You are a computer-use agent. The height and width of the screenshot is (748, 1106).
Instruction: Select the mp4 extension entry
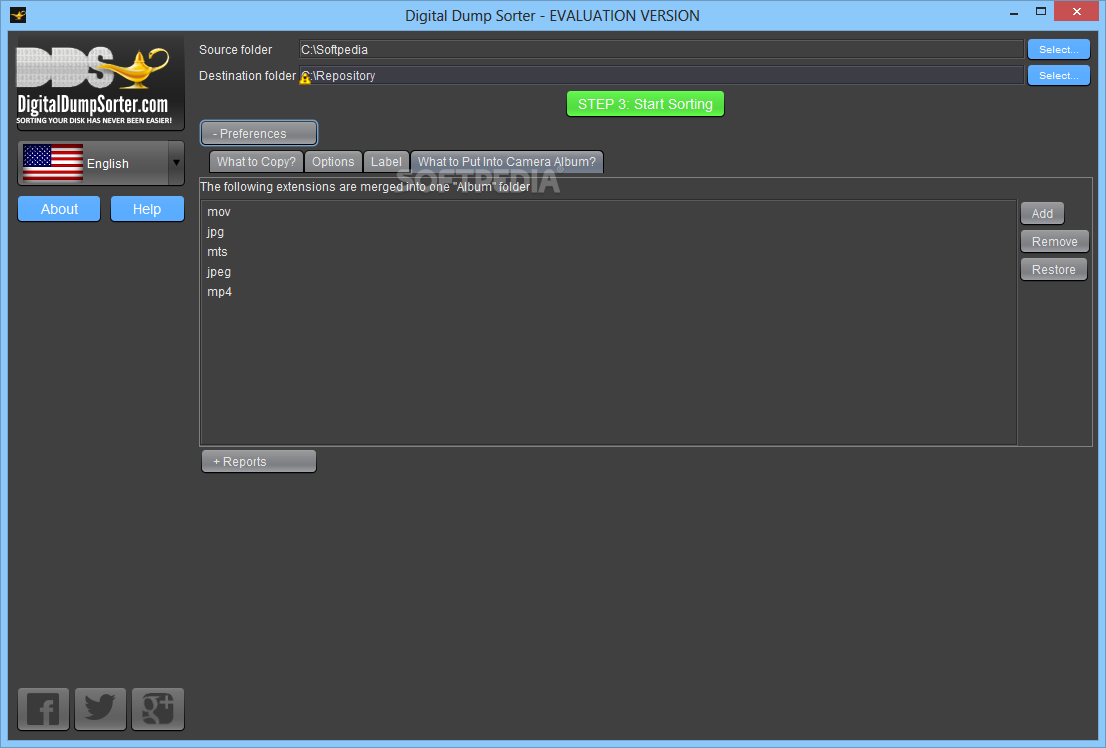(608, 291)
